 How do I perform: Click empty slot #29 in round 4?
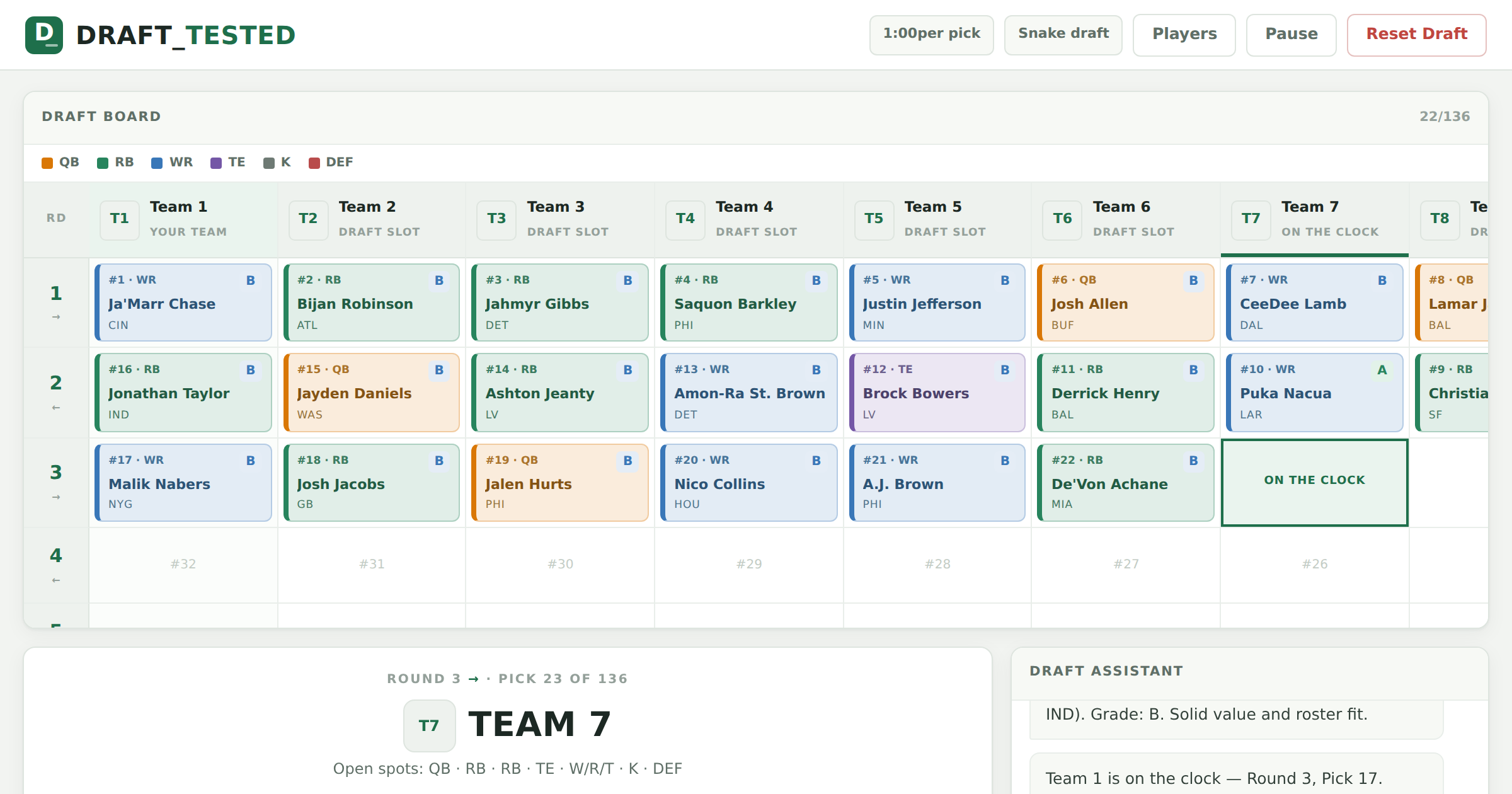coord(749,565)
